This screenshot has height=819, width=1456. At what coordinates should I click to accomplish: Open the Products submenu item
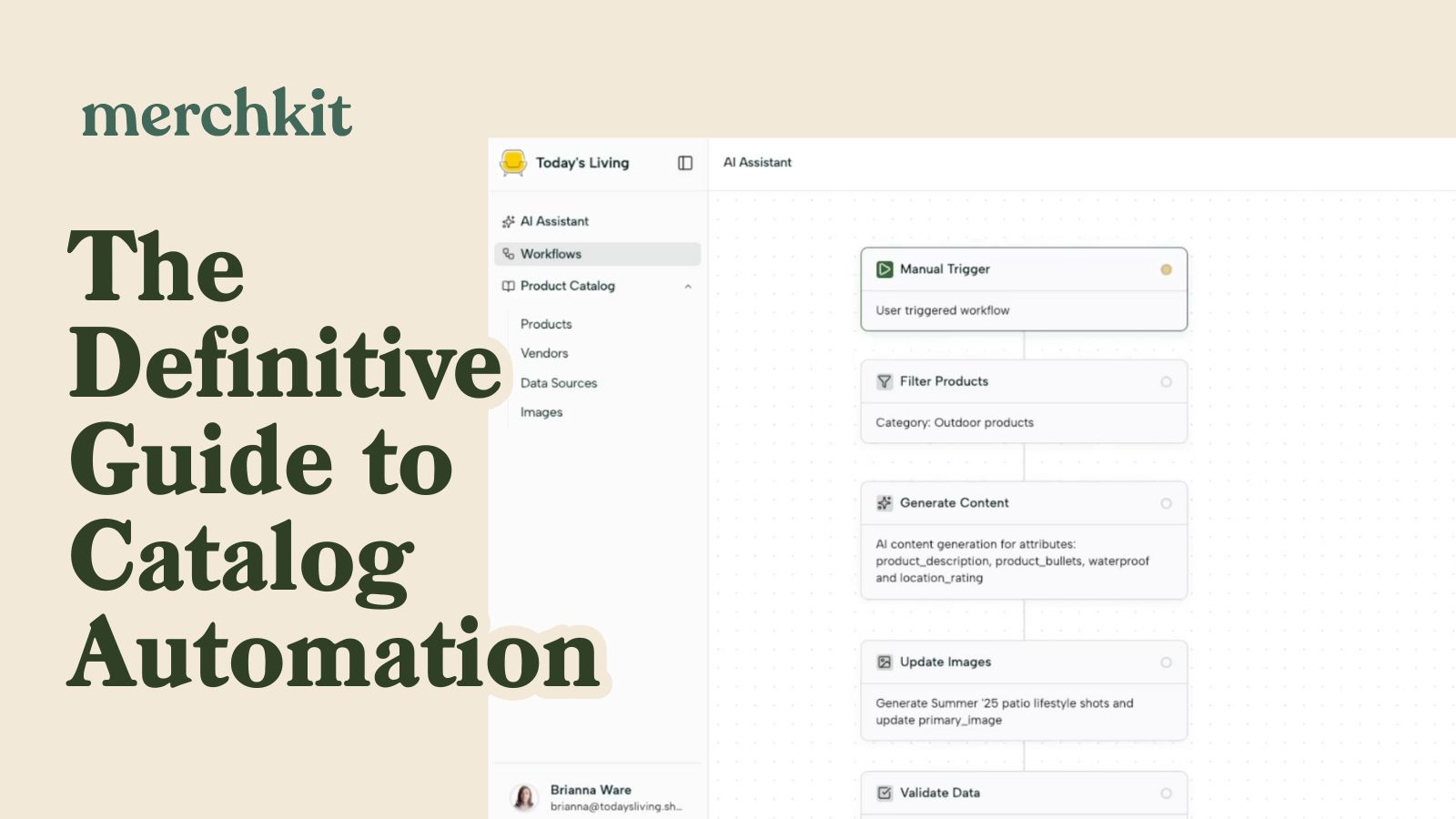546,324
